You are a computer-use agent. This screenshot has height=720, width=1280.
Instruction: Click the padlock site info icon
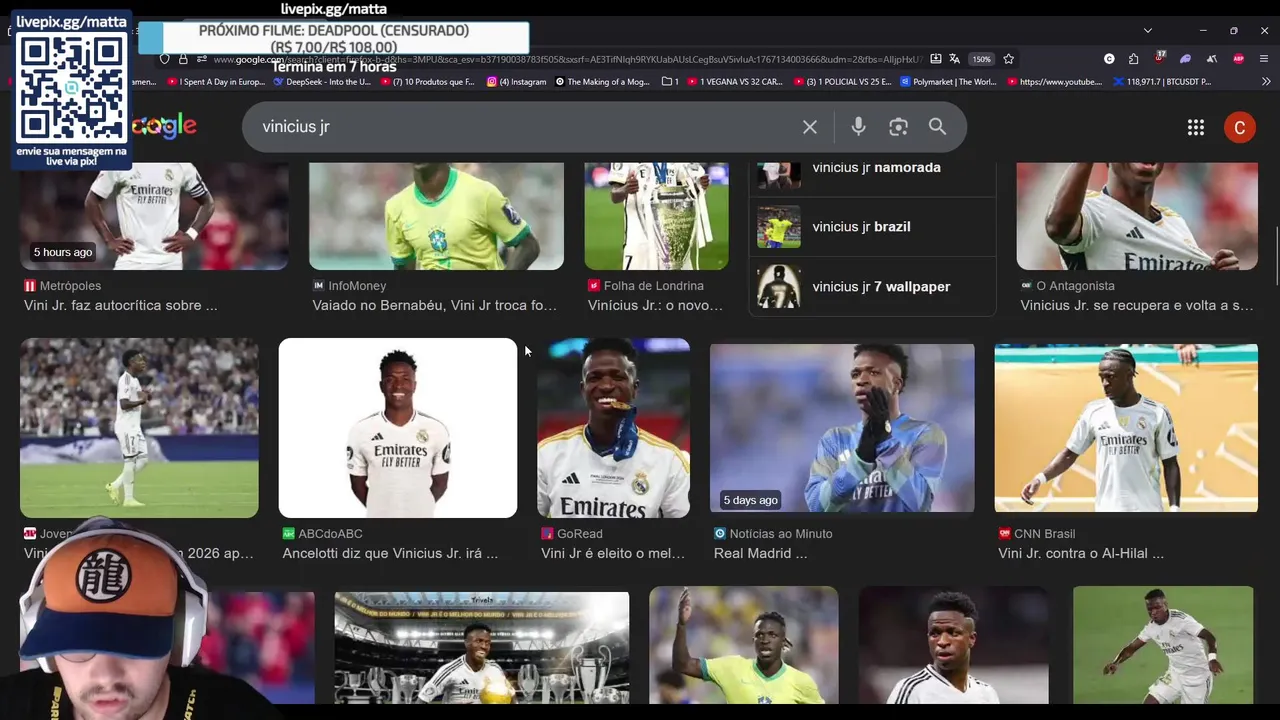click(183, 59)
